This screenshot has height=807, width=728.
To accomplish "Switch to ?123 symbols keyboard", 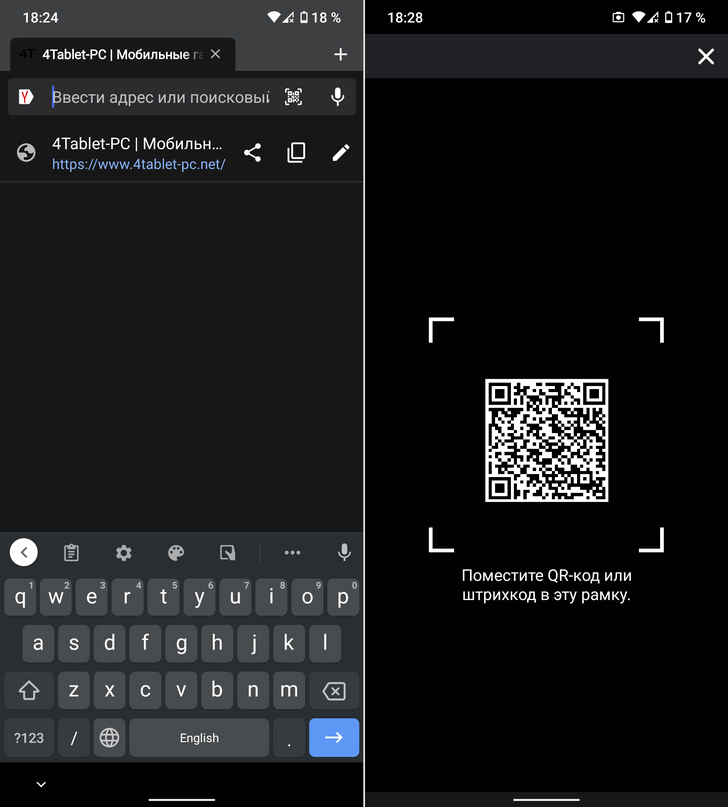I will (x=29, y=738).
